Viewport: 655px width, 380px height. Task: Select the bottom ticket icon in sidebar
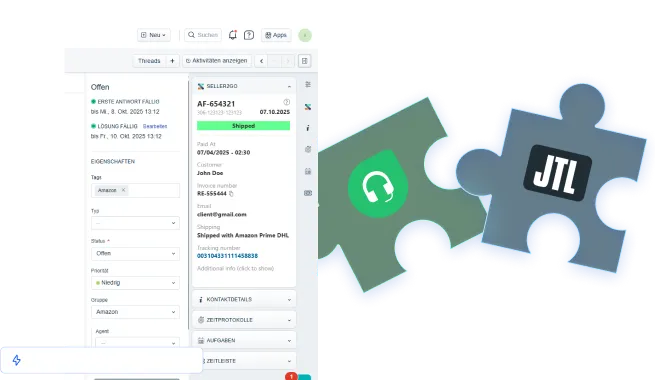pos(308,193)
